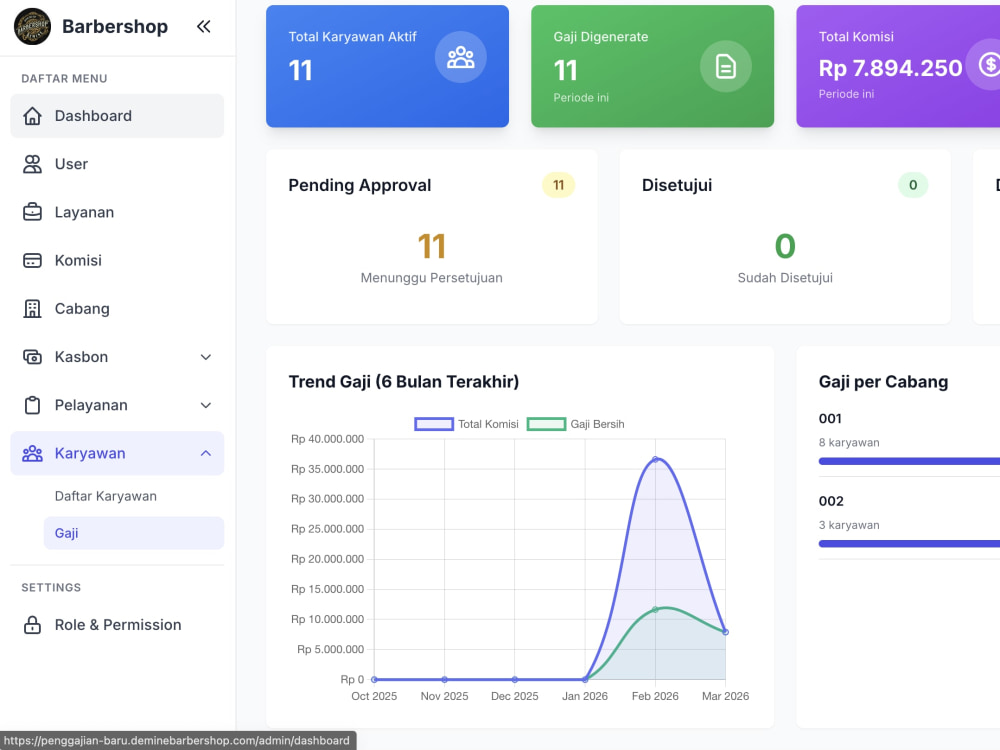Click the green 0 badge on Disetujui

913,185
